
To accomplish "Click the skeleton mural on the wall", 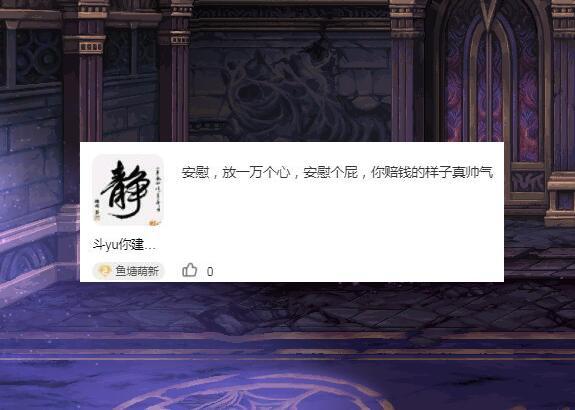I will coord(290,90).
